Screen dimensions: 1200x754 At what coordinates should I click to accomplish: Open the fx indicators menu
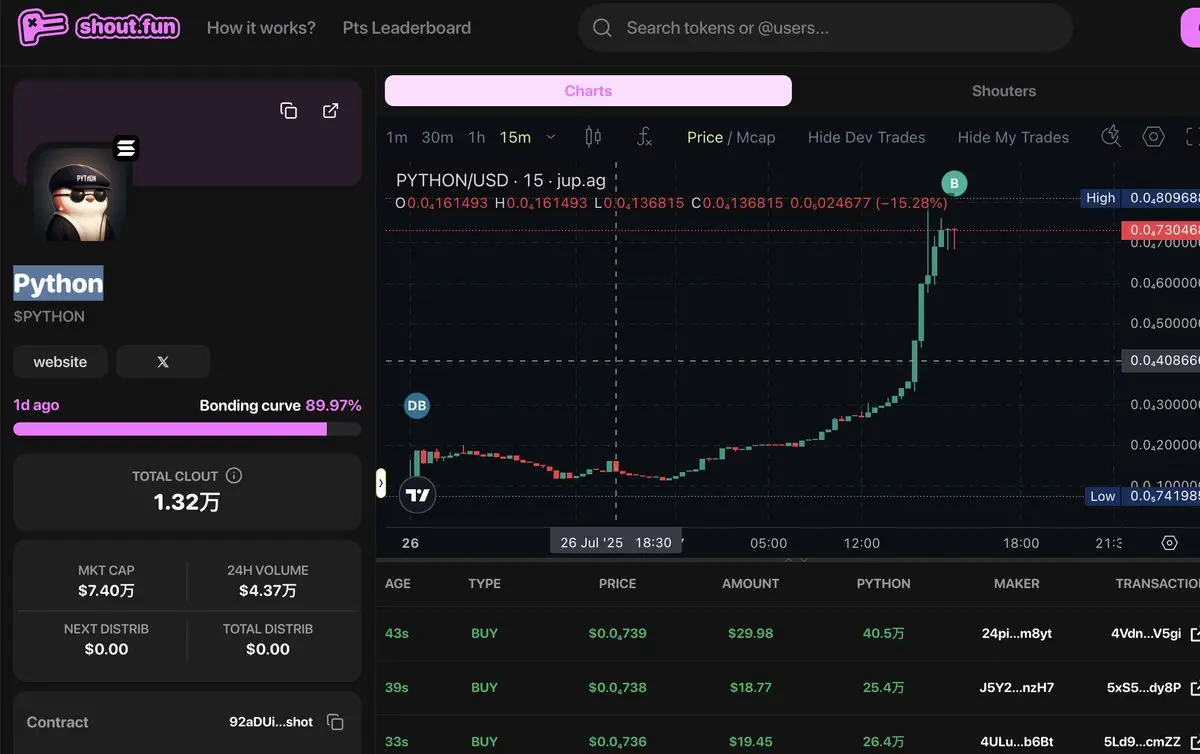tap(645, 137)
